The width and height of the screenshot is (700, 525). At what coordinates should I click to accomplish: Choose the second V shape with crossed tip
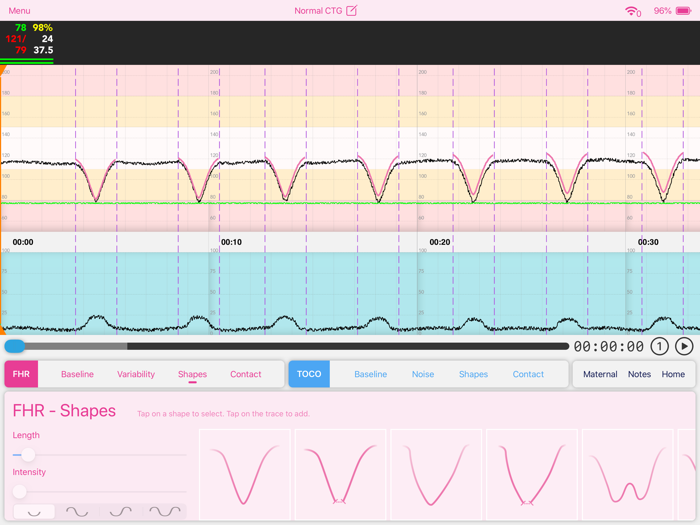pos(340,474)
